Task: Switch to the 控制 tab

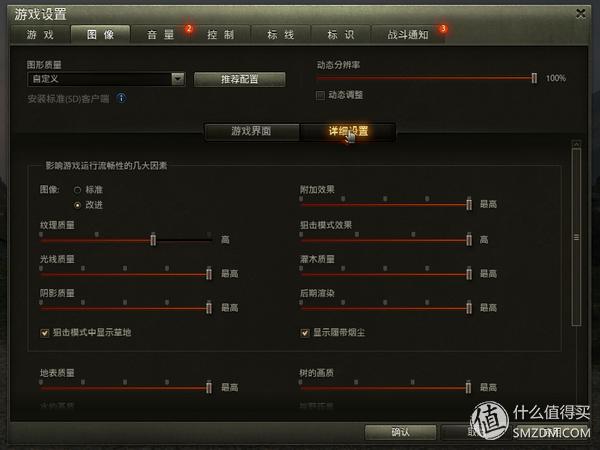Action: point(221,35)
